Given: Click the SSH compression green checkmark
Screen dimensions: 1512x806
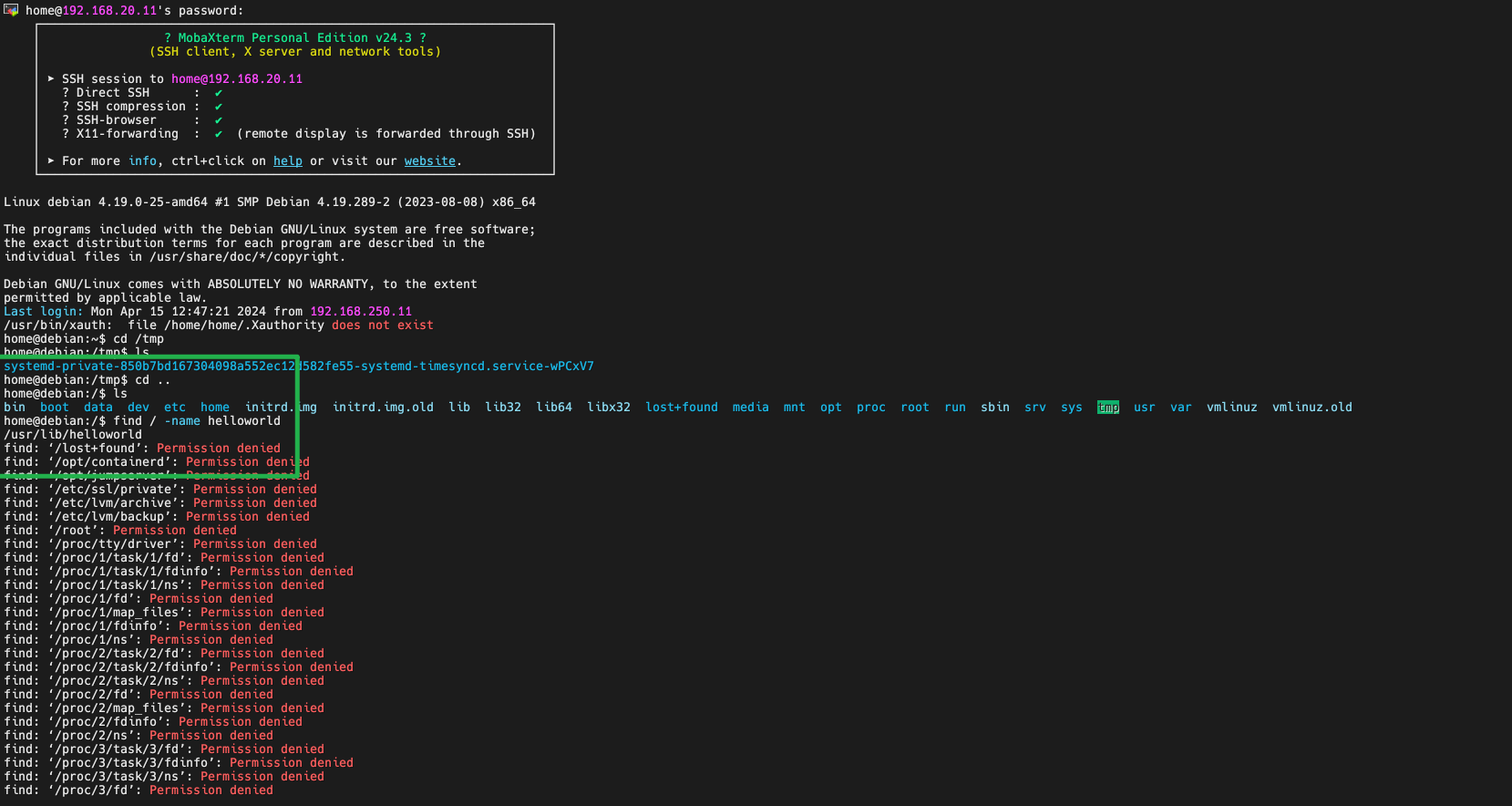Looking at the screenshot, I should [219, 107].
